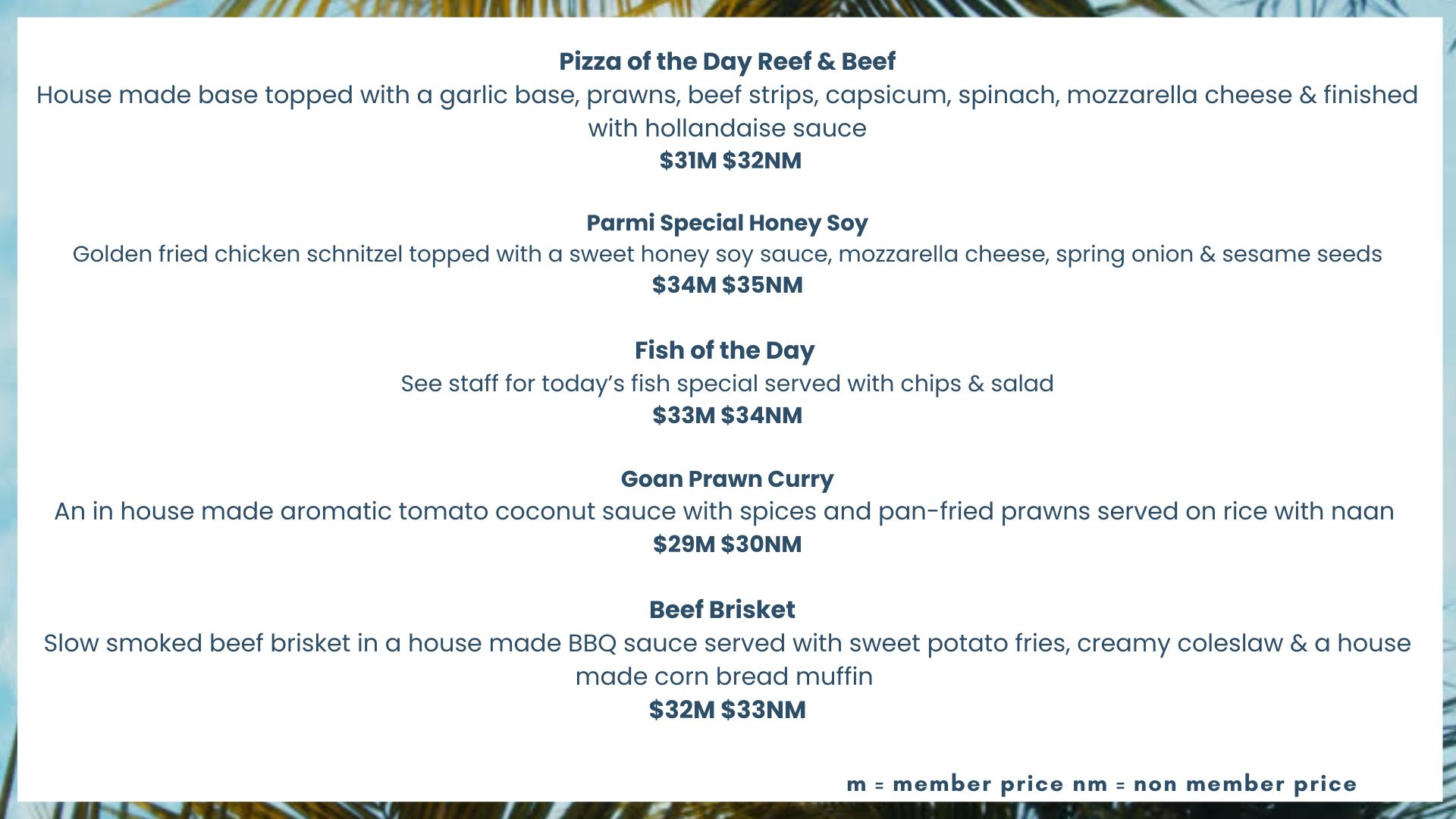Click the with hollandaise sauce line
Image resolution: width=1456 pixels, height=819 pixels.
[x=727, y=128]
